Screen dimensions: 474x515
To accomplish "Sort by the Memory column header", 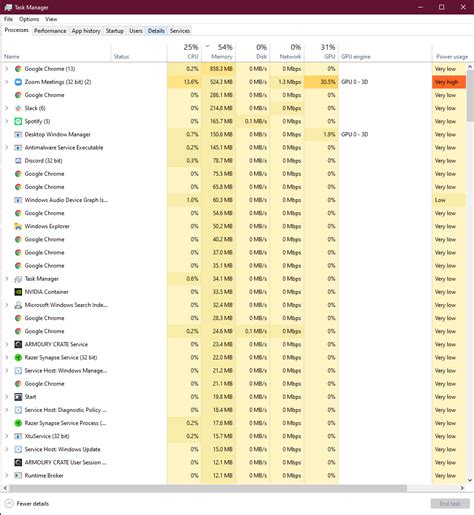I will 219,52.
